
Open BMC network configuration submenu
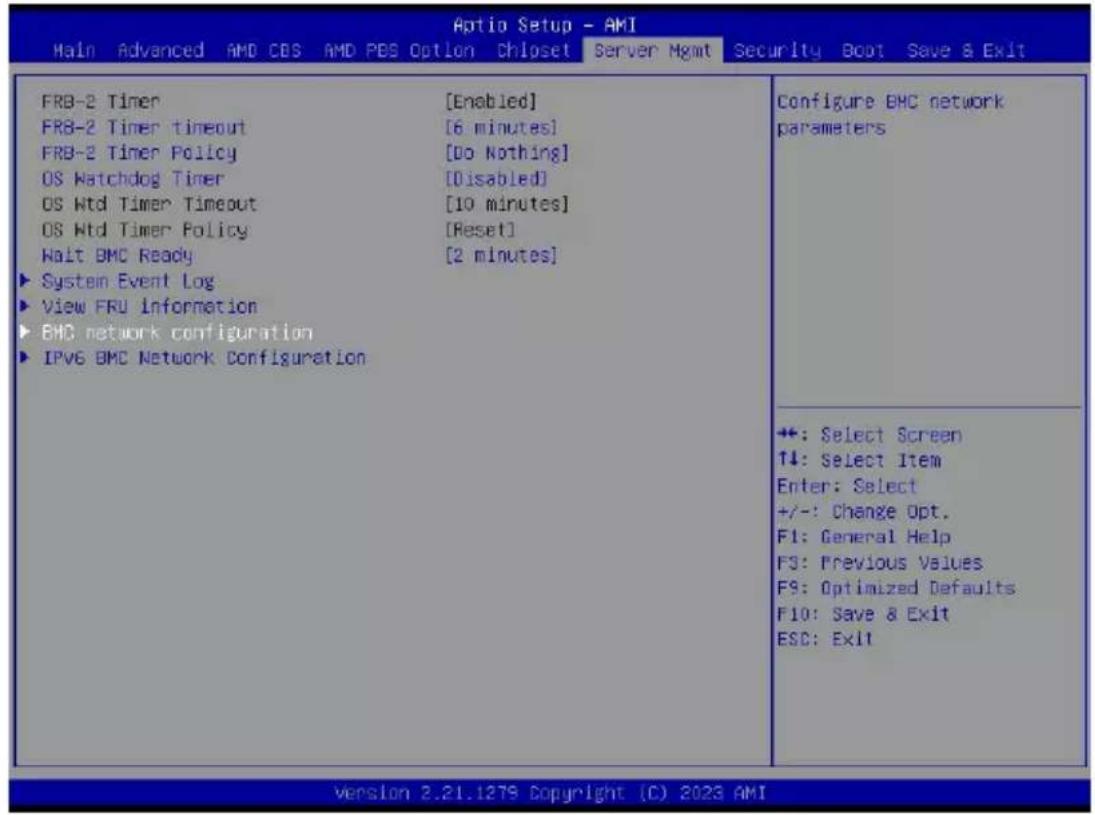177,332
